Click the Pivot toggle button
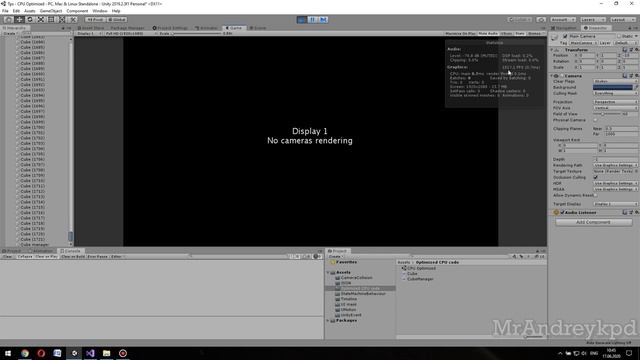640x360 pixels. [x=95, y=20]
